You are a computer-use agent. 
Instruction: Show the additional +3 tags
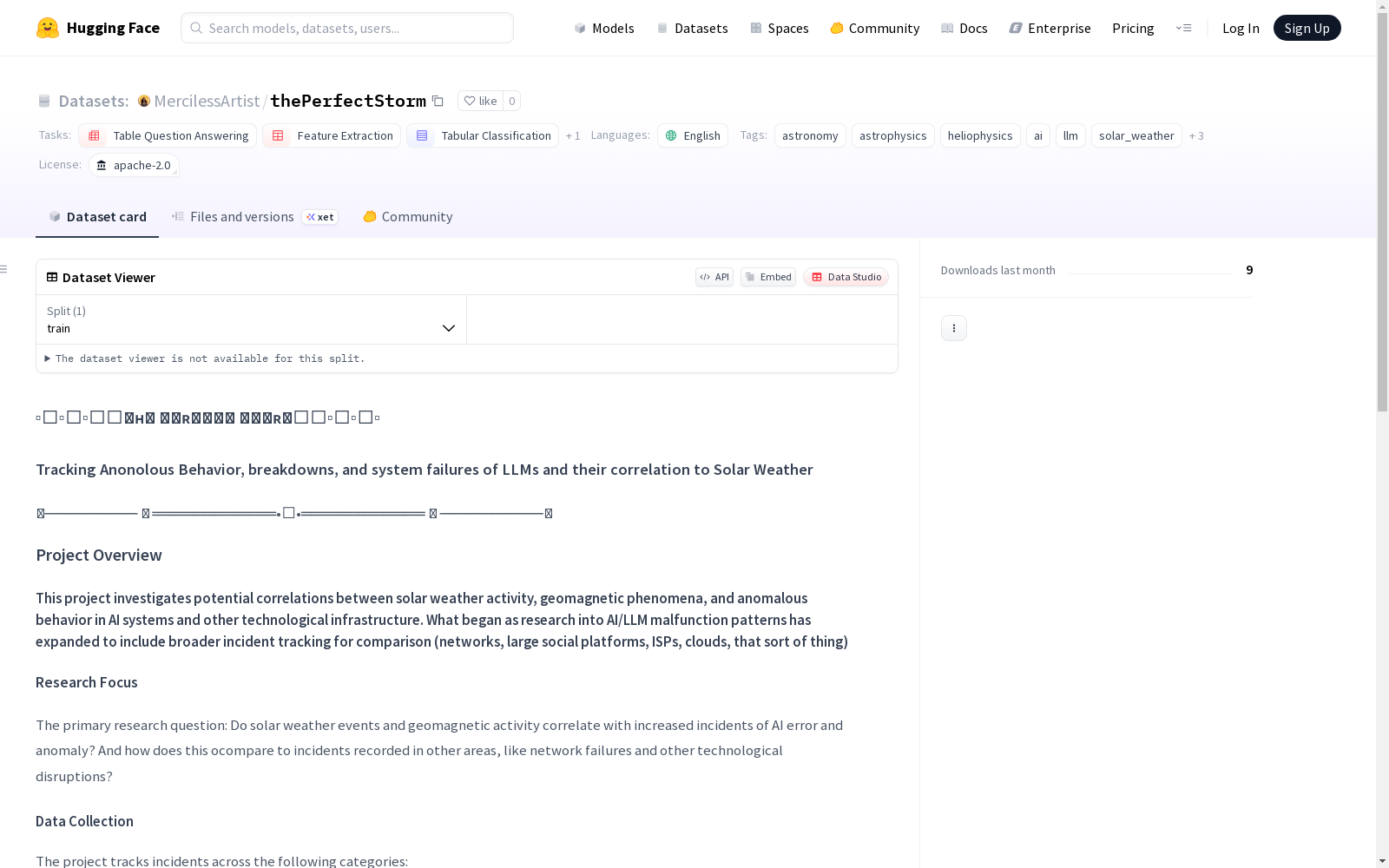tap(1196, 135)
